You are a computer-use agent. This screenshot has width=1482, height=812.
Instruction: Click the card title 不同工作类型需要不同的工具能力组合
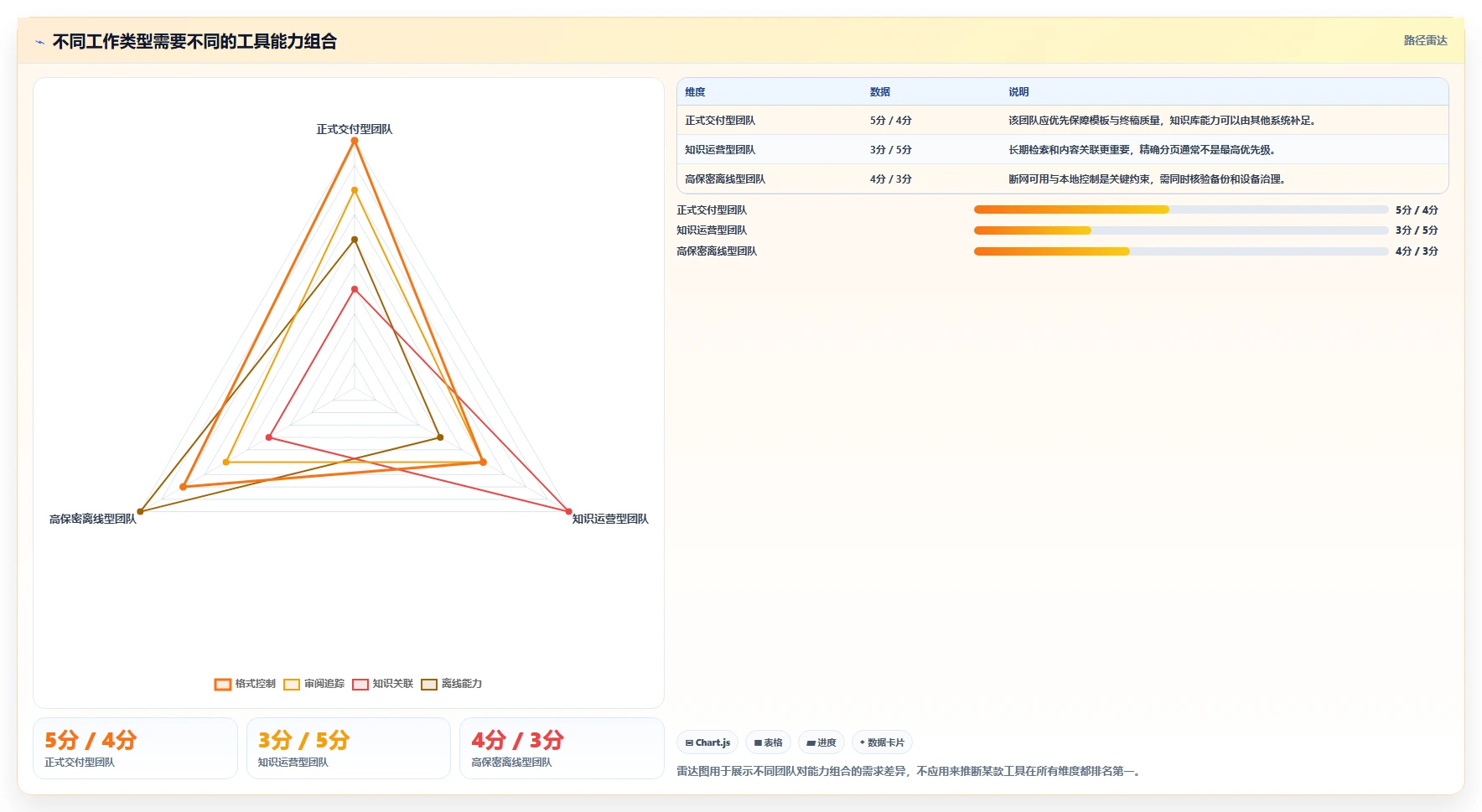pos(194,42)
